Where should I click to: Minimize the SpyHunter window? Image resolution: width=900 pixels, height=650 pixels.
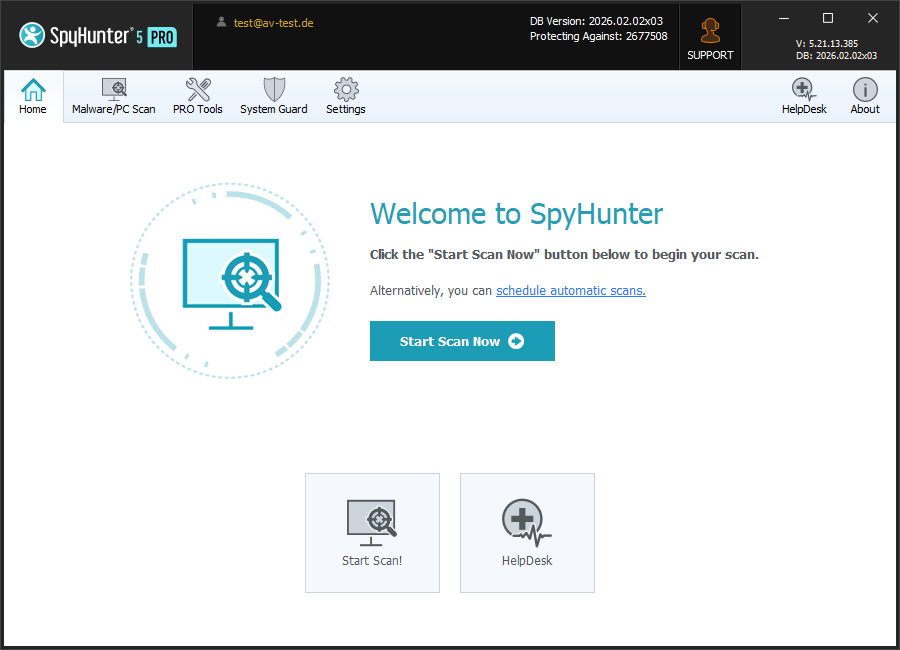click(782, 18)
